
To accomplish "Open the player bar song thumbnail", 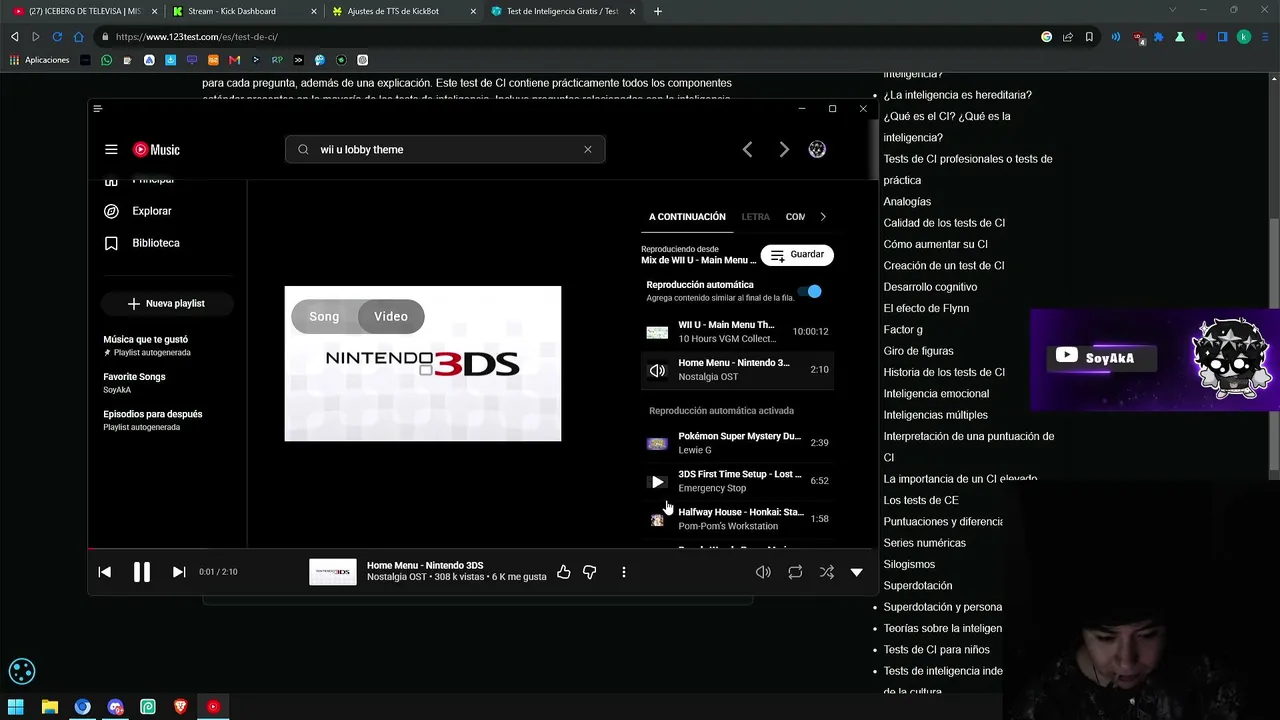I will coord(333,572).
